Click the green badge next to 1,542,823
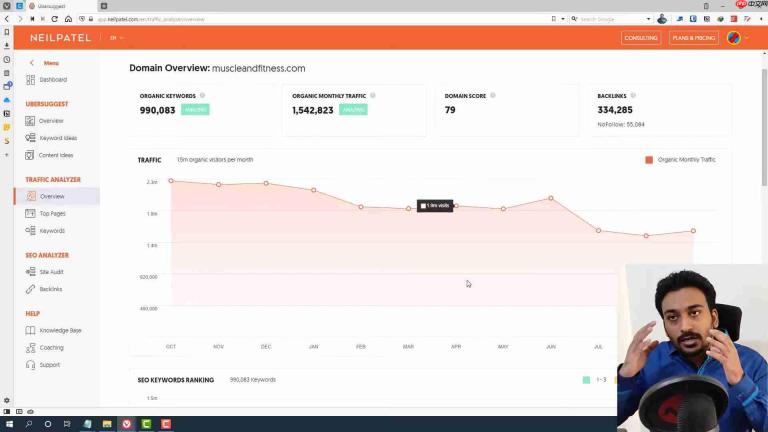The image size is (768, 432). pyautogui.click(x=353, y=110)
